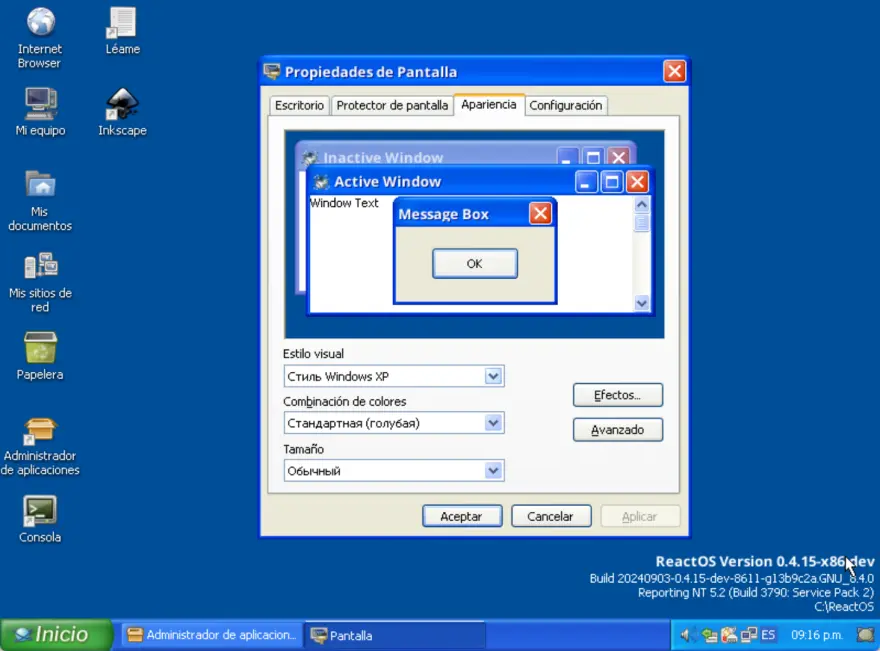
Task: Click the Cancelar button
Action: [551, 516]
